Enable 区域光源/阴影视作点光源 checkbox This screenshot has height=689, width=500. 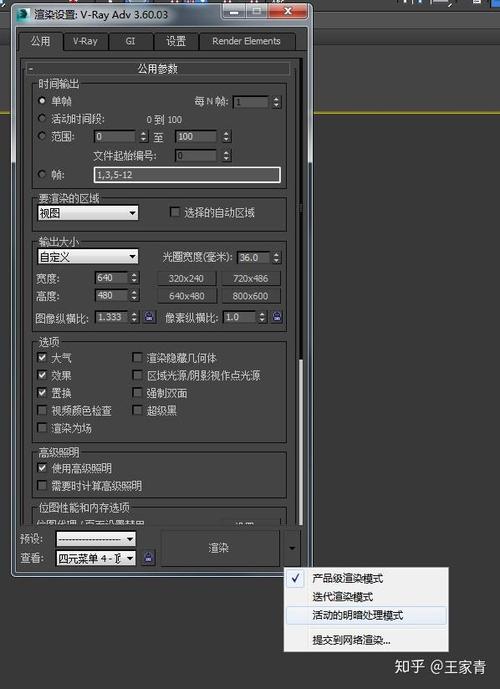tap(137, 375)
